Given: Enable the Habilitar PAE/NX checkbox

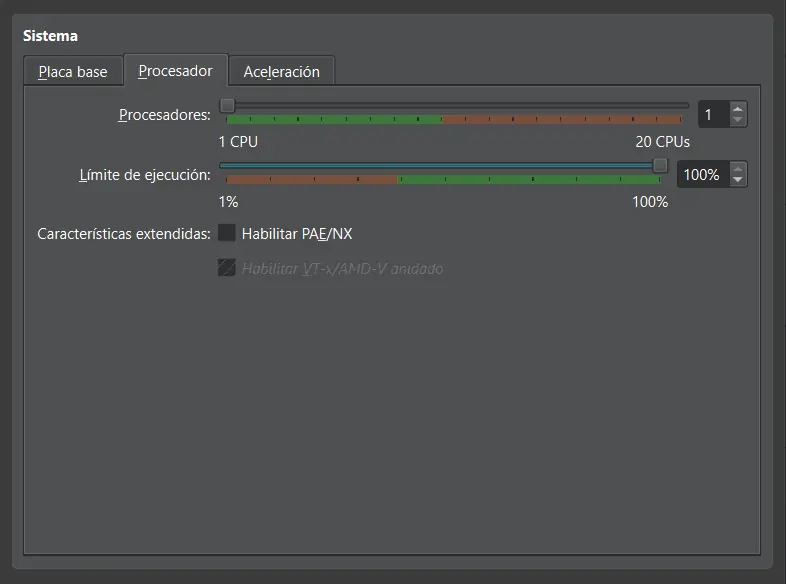Looking at the screenshot, I should coord(227,233).
